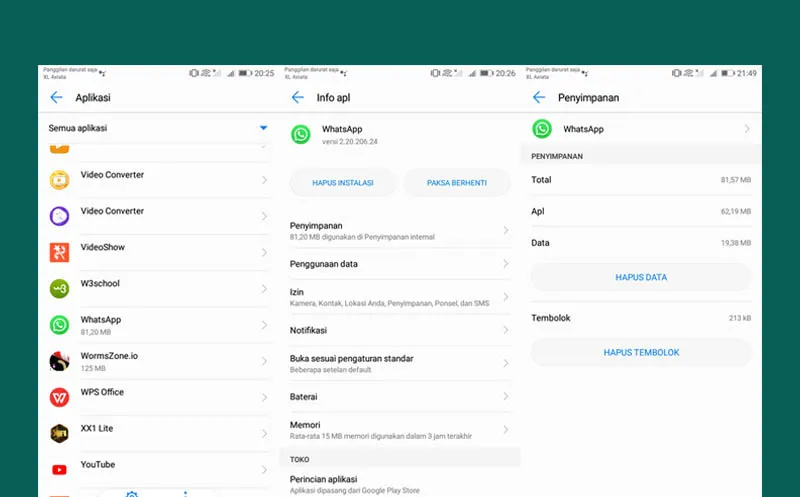Tap the WPS Office app icon
This screenshot has width=800, height=497.
pos(60,397)
